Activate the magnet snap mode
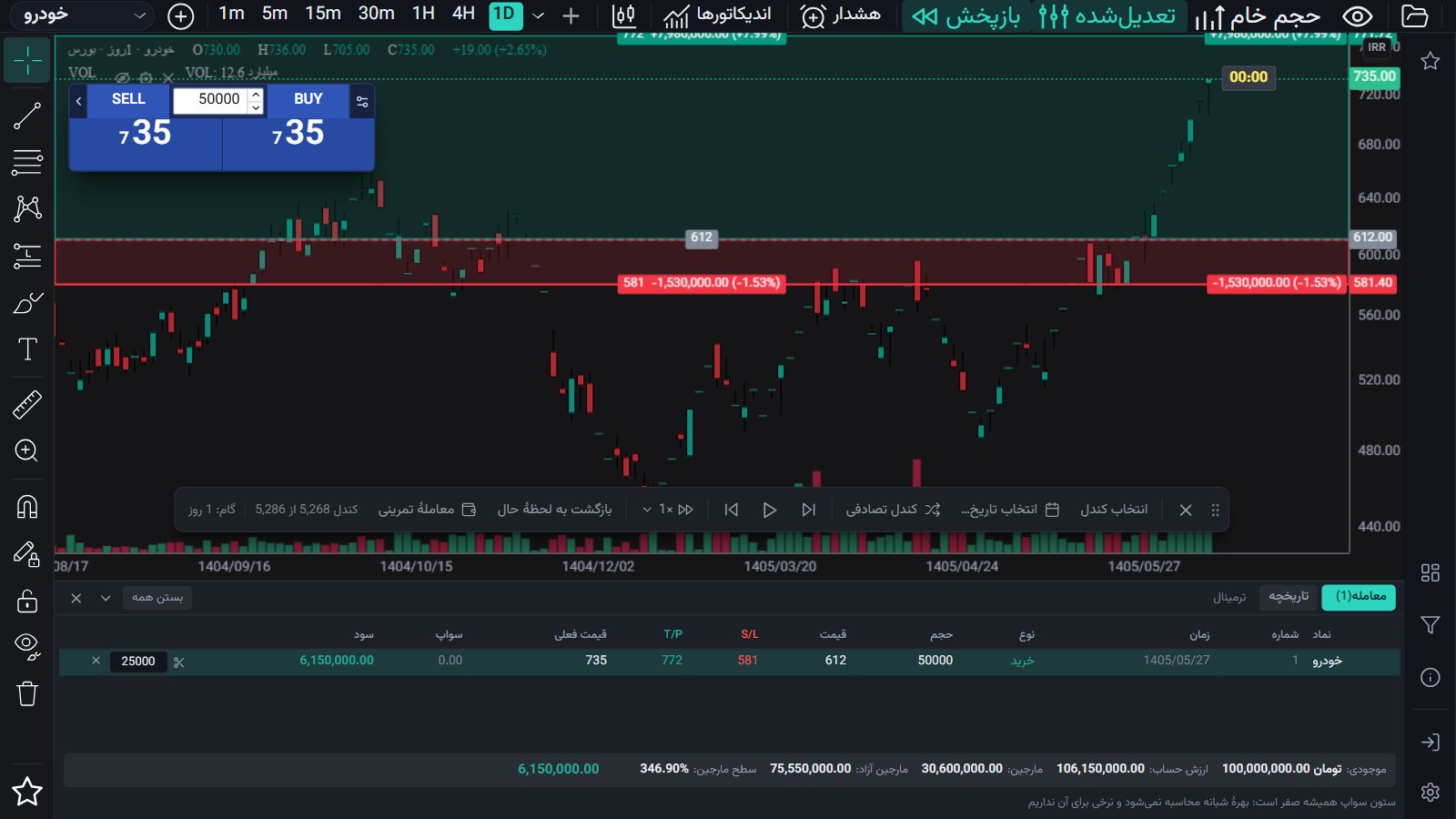The image size is (1456, 819). point(27,506)
